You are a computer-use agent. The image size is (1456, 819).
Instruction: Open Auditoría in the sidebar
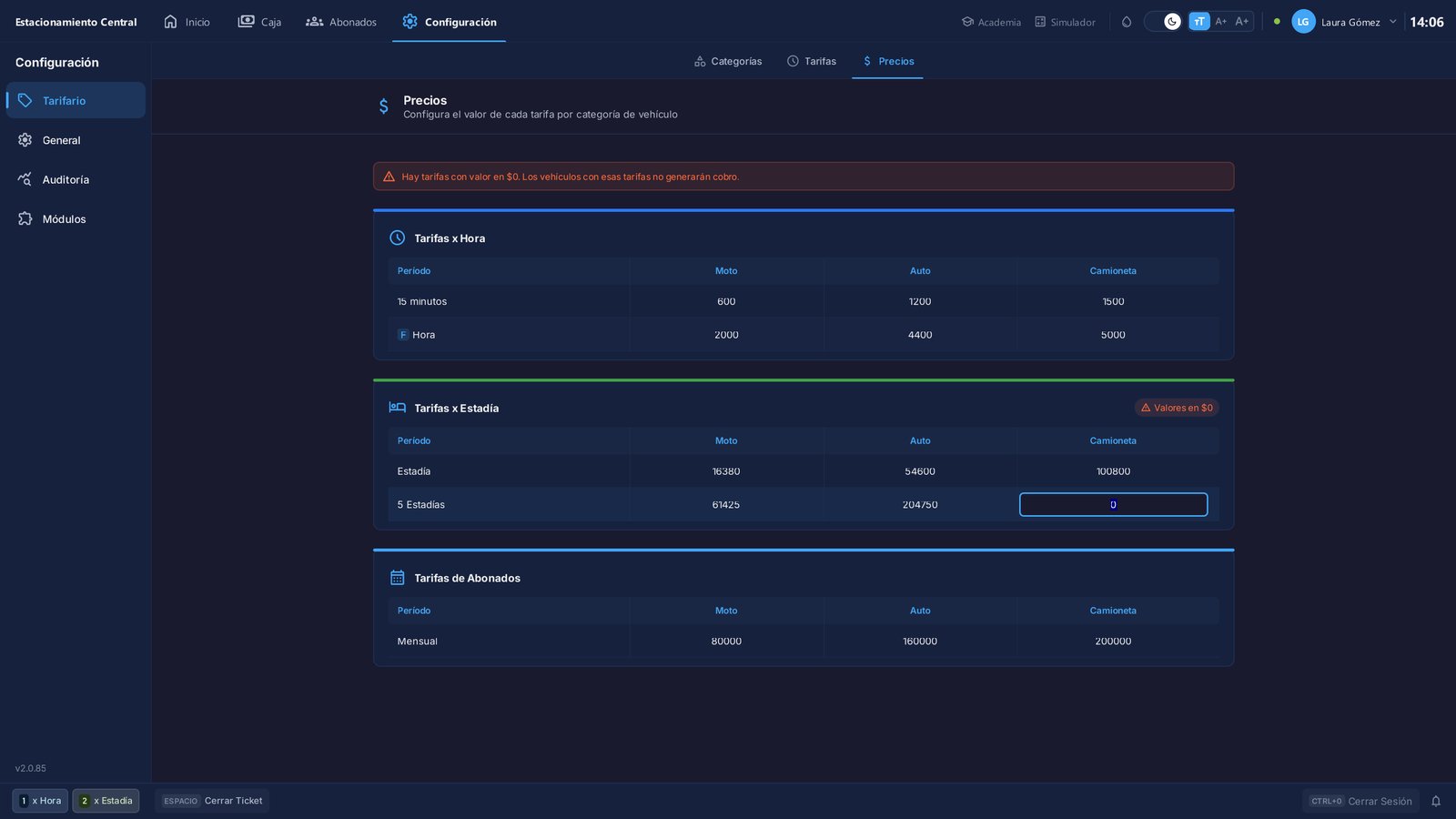click(x=76, y=179)
